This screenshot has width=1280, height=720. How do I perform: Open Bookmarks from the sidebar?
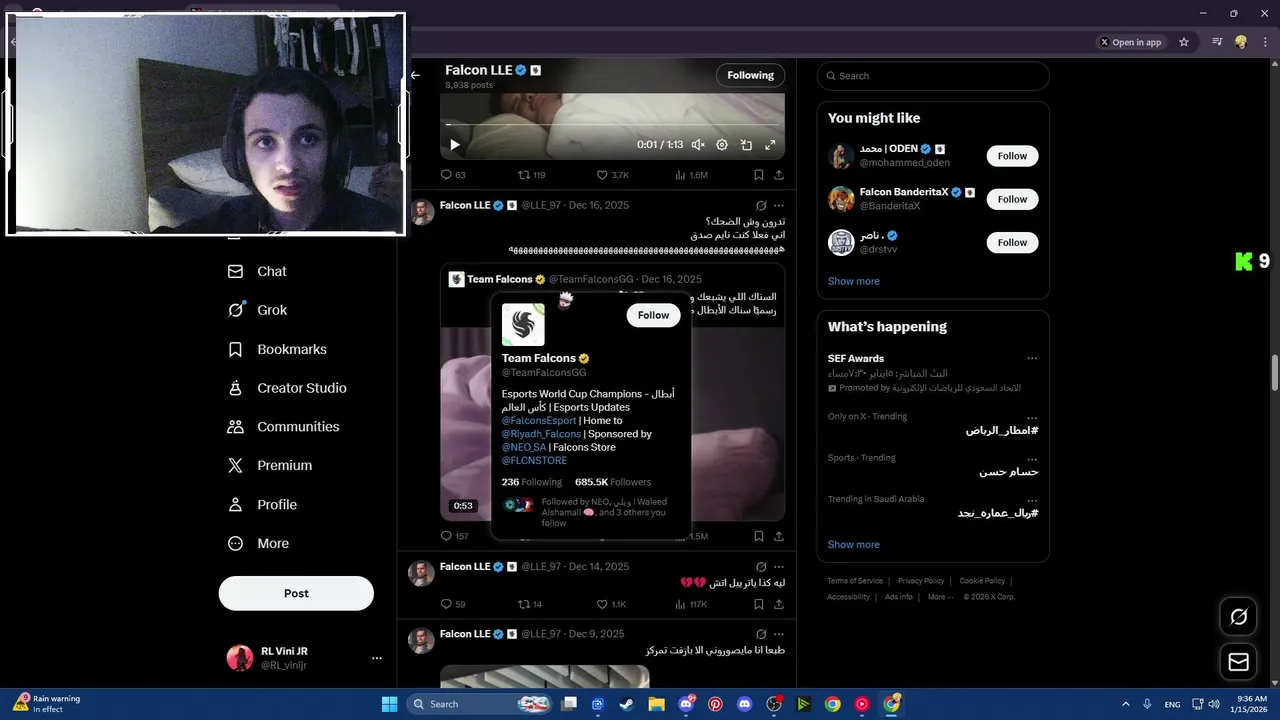[x=278, y=349]
